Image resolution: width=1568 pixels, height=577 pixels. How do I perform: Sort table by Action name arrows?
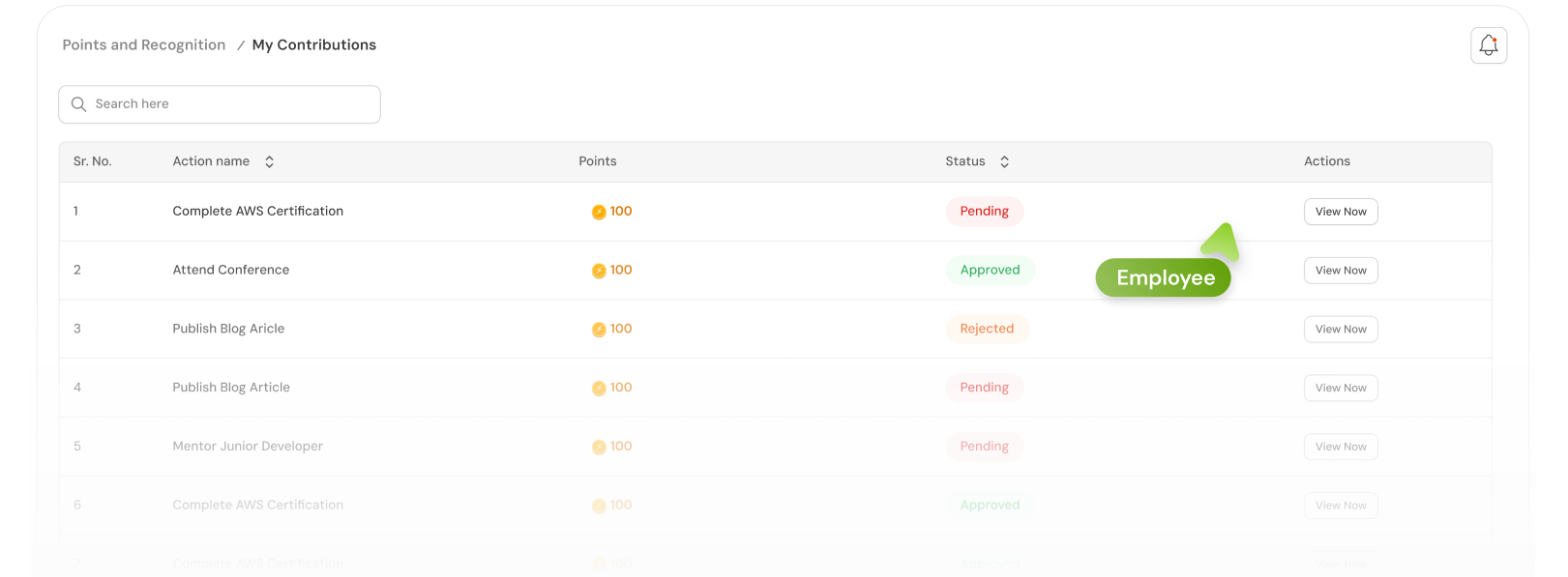(x=270, y=162)
